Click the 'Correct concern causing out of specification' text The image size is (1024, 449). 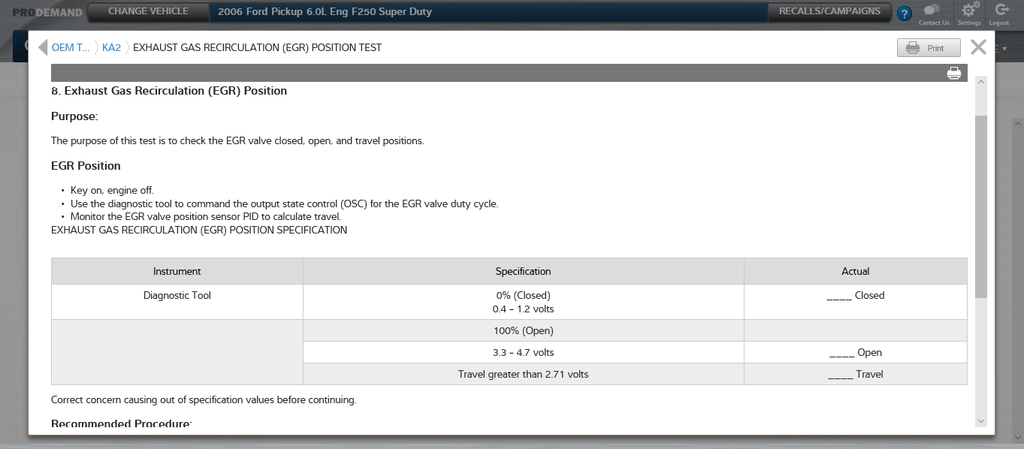(204, 399)
